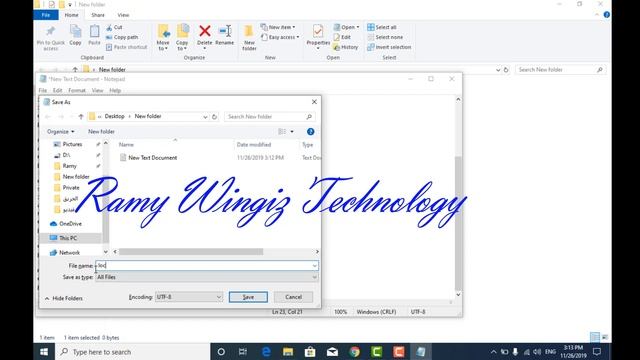Click the Windows Start button

point(44,352)
